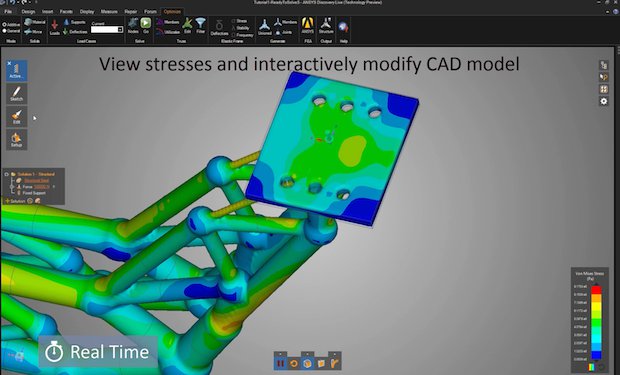Viewport: 620px width, 375px height.
Task: Switch to the Design ribbon tab
Action: [28, 11]
